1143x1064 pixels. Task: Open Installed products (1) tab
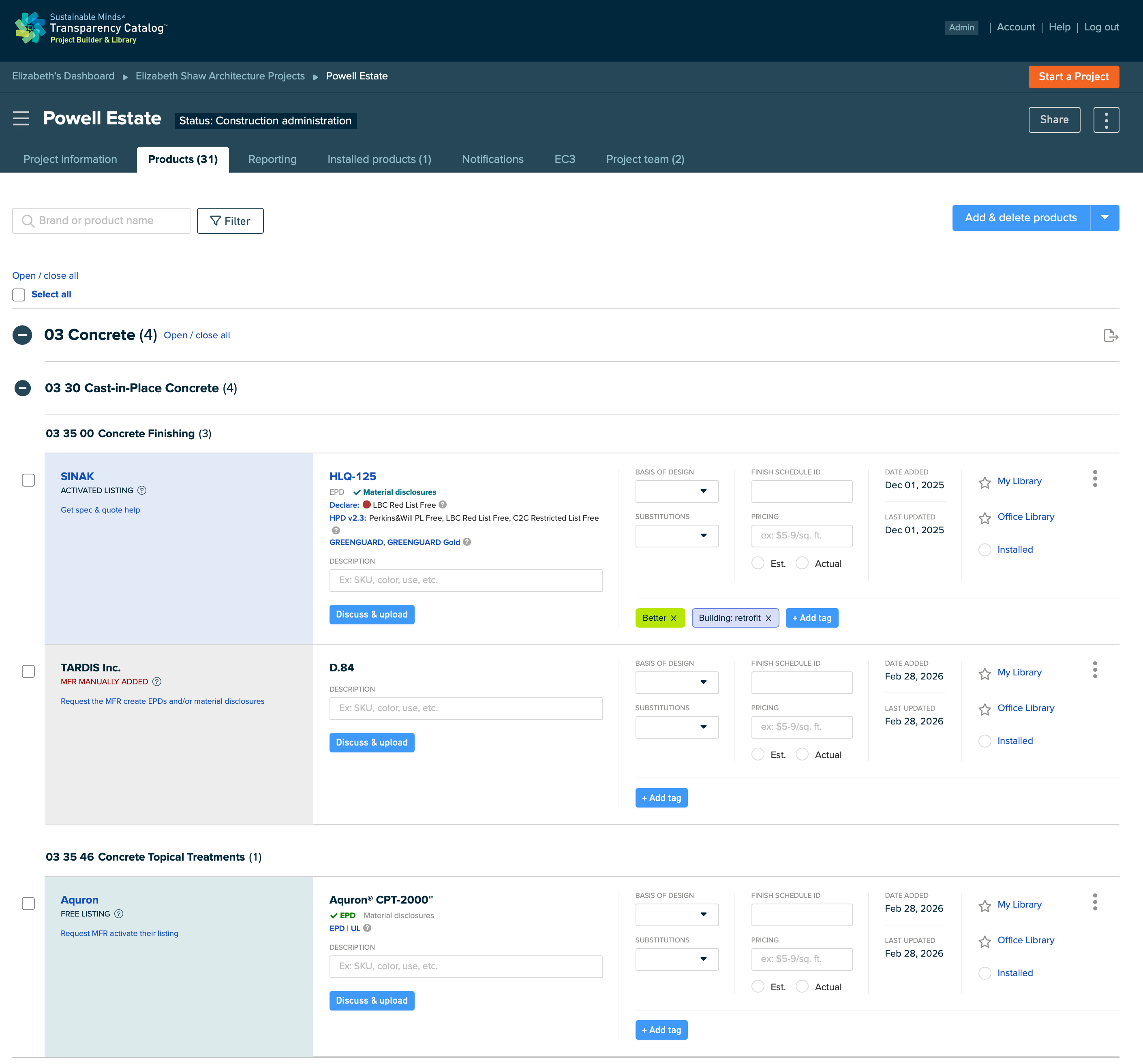pos(379,159)
